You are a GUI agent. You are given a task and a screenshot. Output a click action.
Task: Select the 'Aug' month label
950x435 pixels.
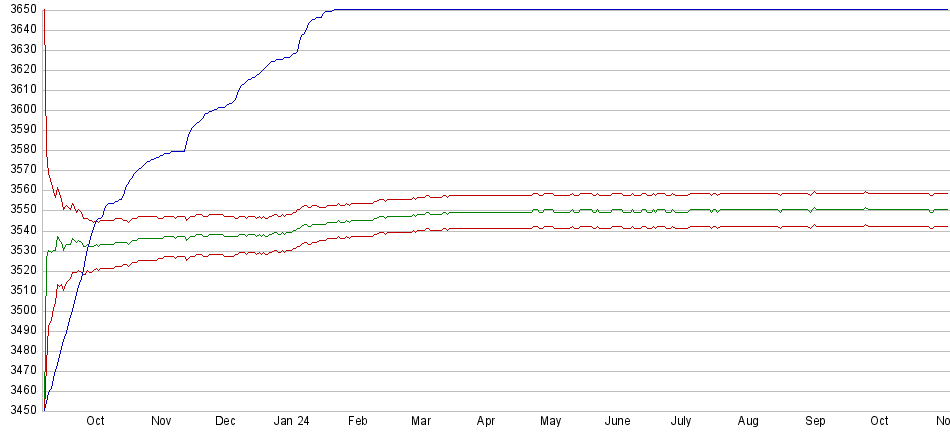pyautogui.click(x=748, y=422)
